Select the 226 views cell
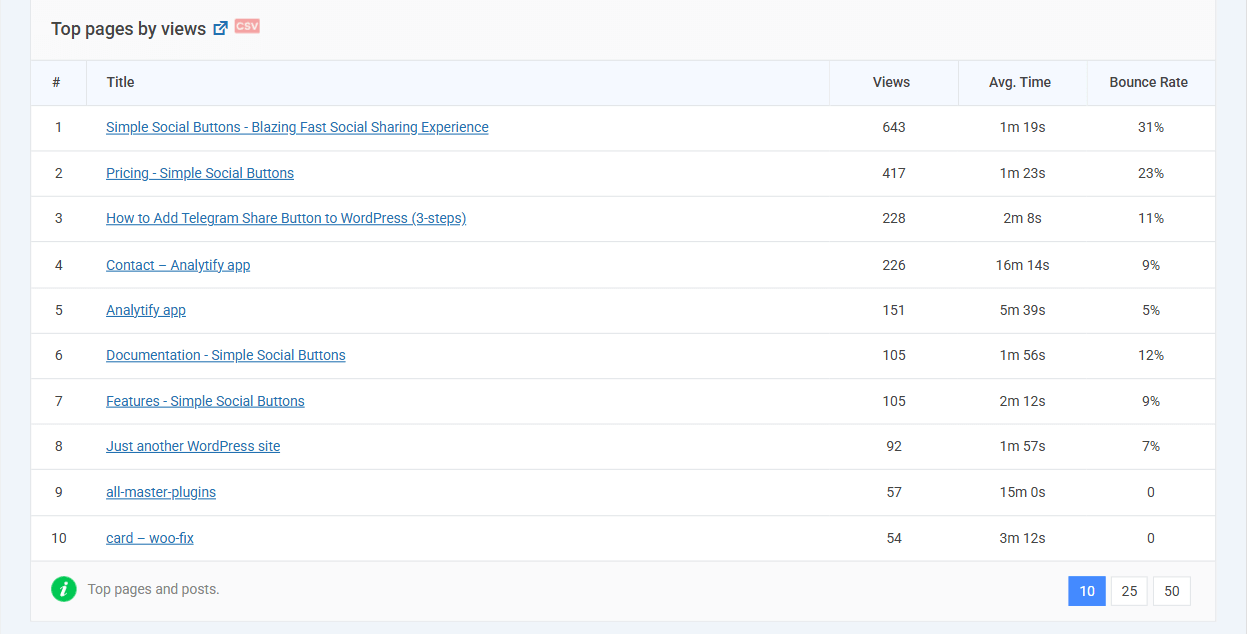Viewport: 1247px width, 634px height. (x=893, y=265)
